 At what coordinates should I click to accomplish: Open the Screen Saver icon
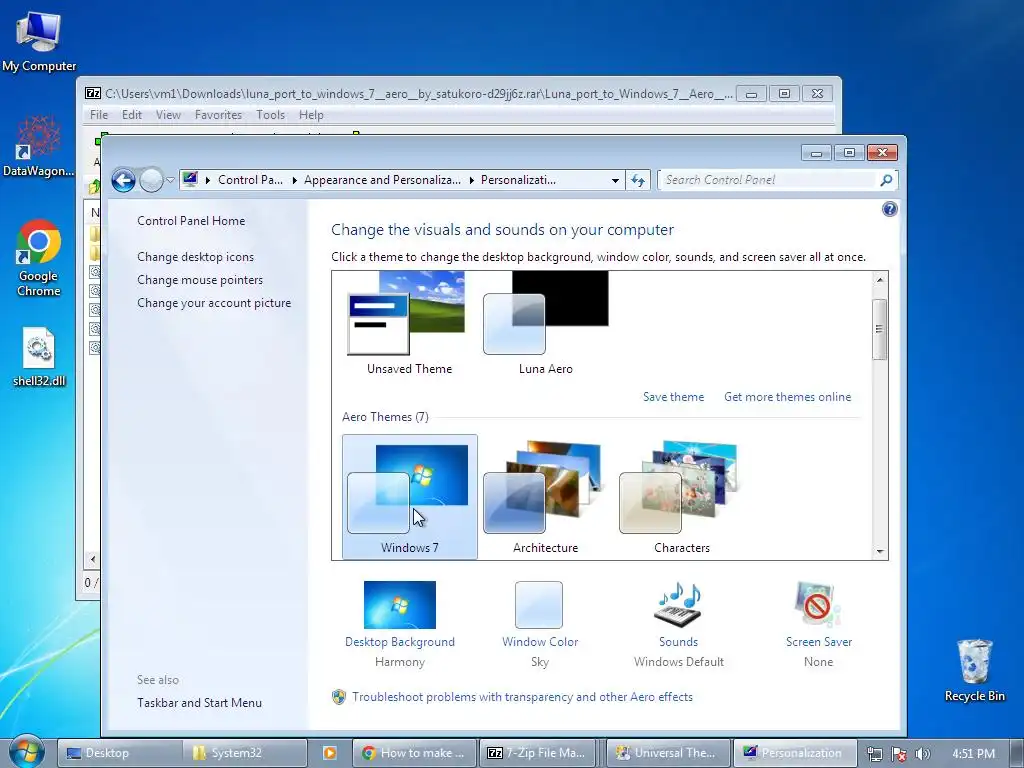[818, 605]
